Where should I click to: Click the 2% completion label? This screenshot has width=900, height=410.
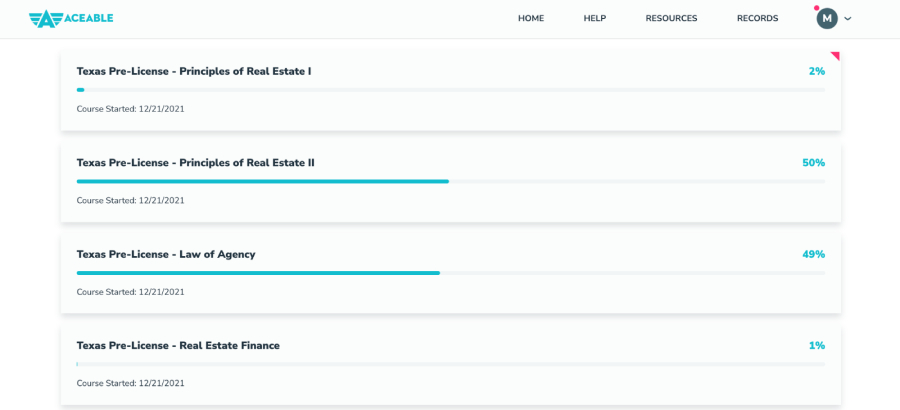[x=817, y=71]
